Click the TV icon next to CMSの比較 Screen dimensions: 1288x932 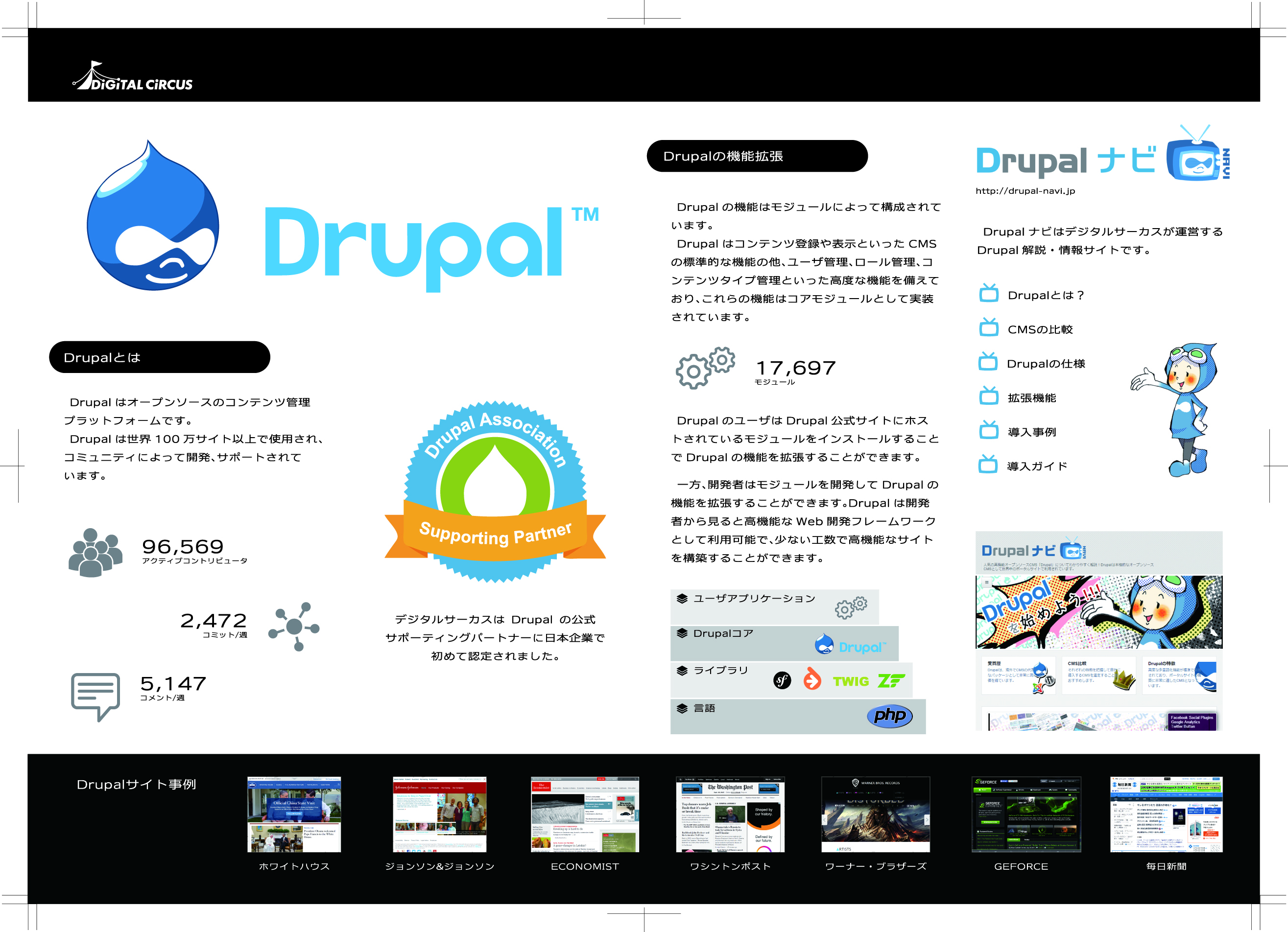989,327
